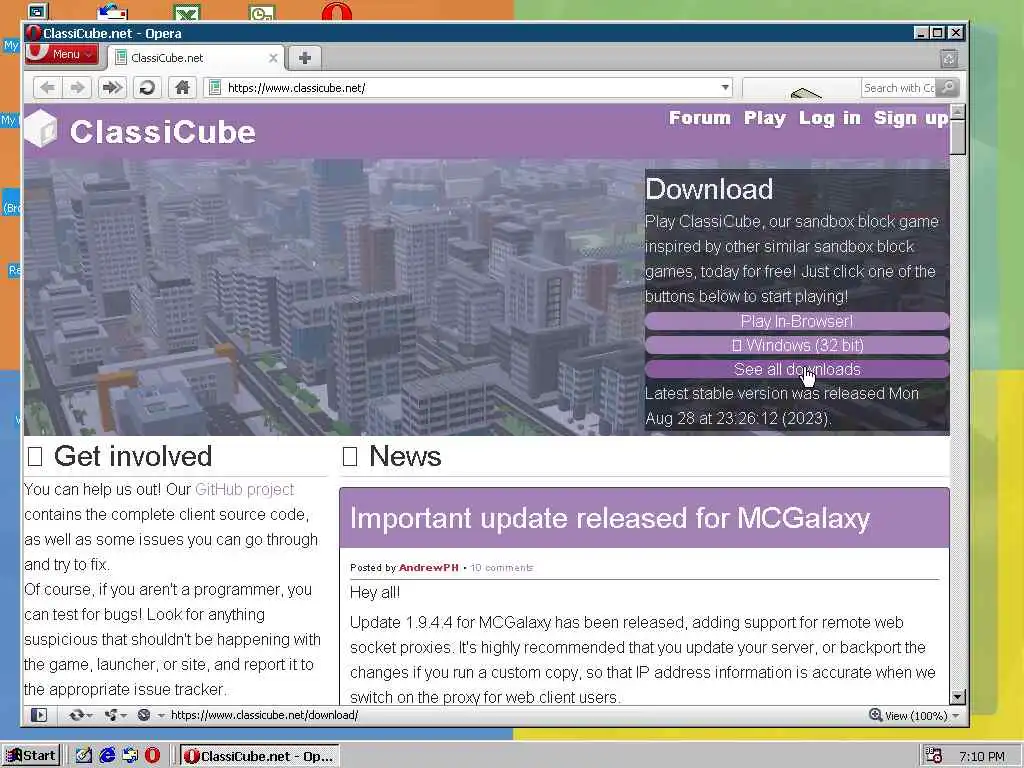Click the ClassiCube cube logo
Image resolution: width=1024 pixels, height=768 pixels.
coord(40,129)
